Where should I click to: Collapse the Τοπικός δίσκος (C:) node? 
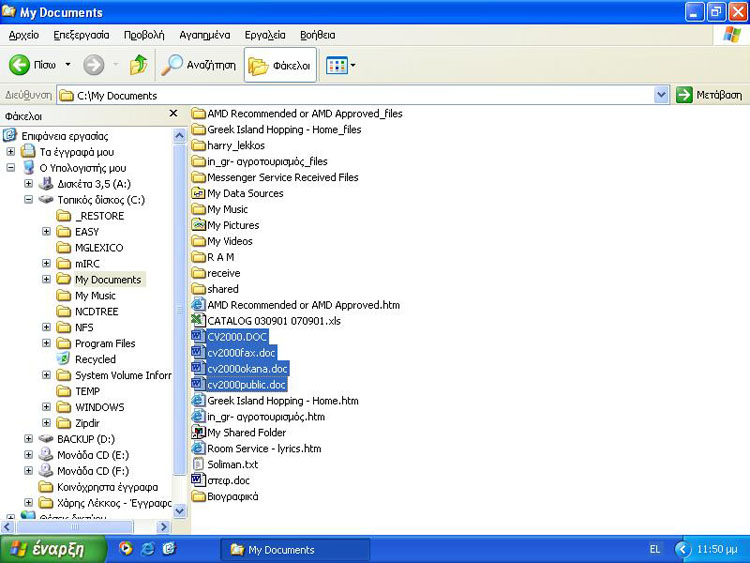coord(28,200)
